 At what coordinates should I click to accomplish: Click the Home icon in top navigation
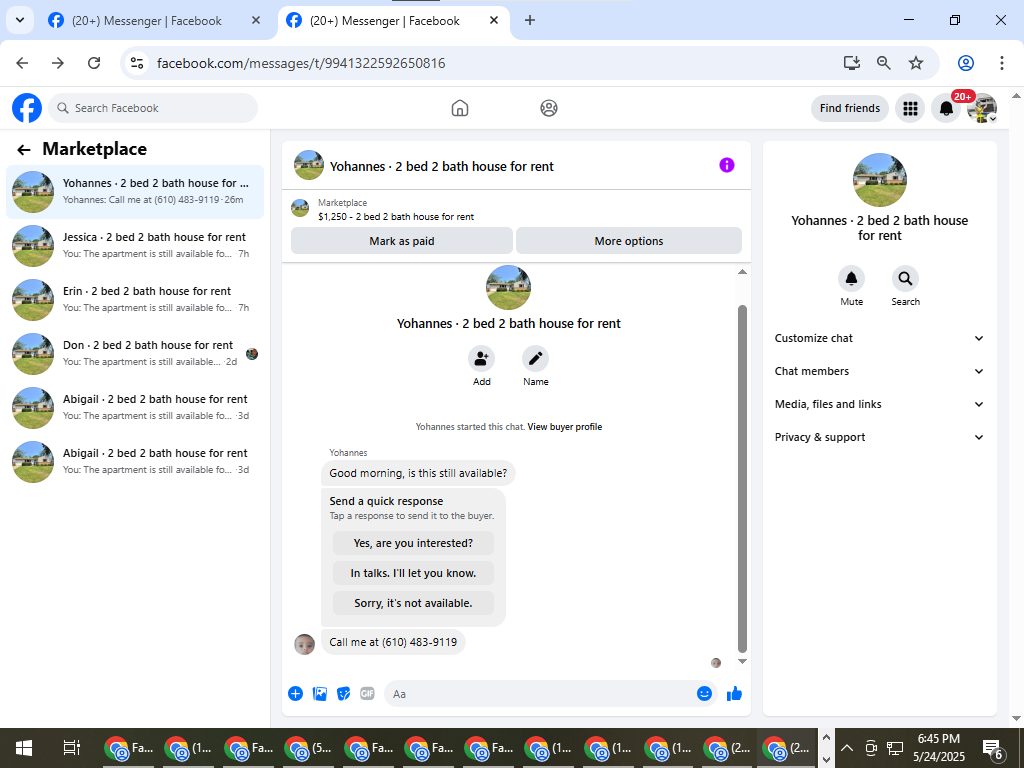460,108
